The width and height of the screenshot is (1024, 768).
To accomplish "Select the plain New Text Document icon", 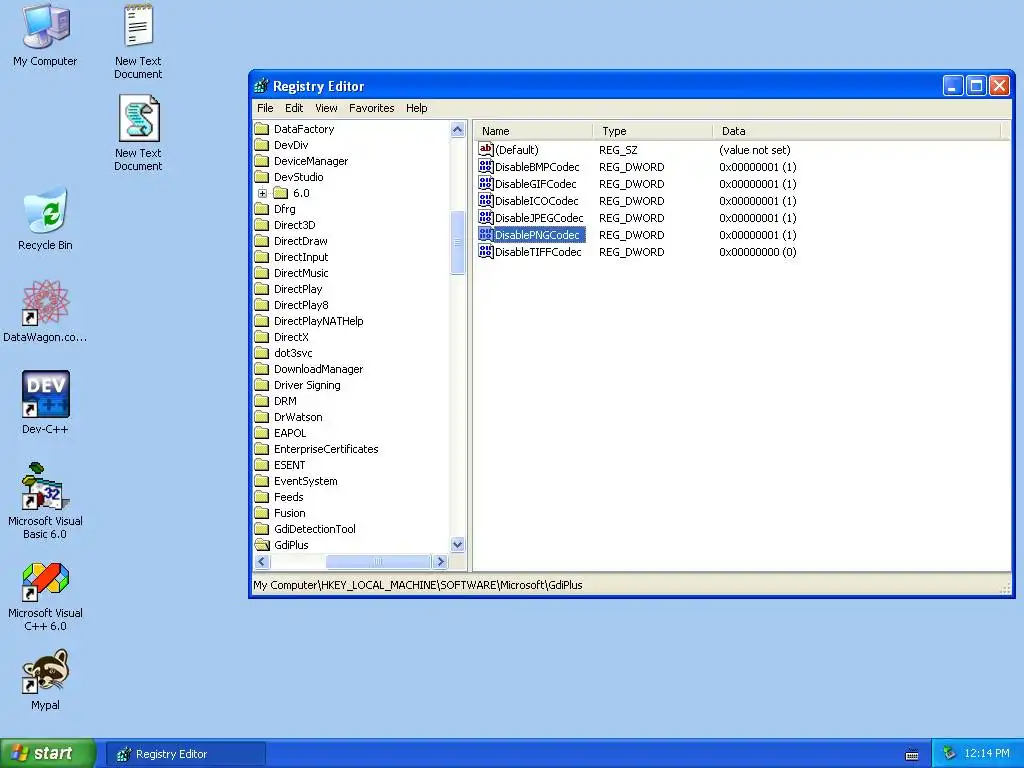I will point(138,26).
